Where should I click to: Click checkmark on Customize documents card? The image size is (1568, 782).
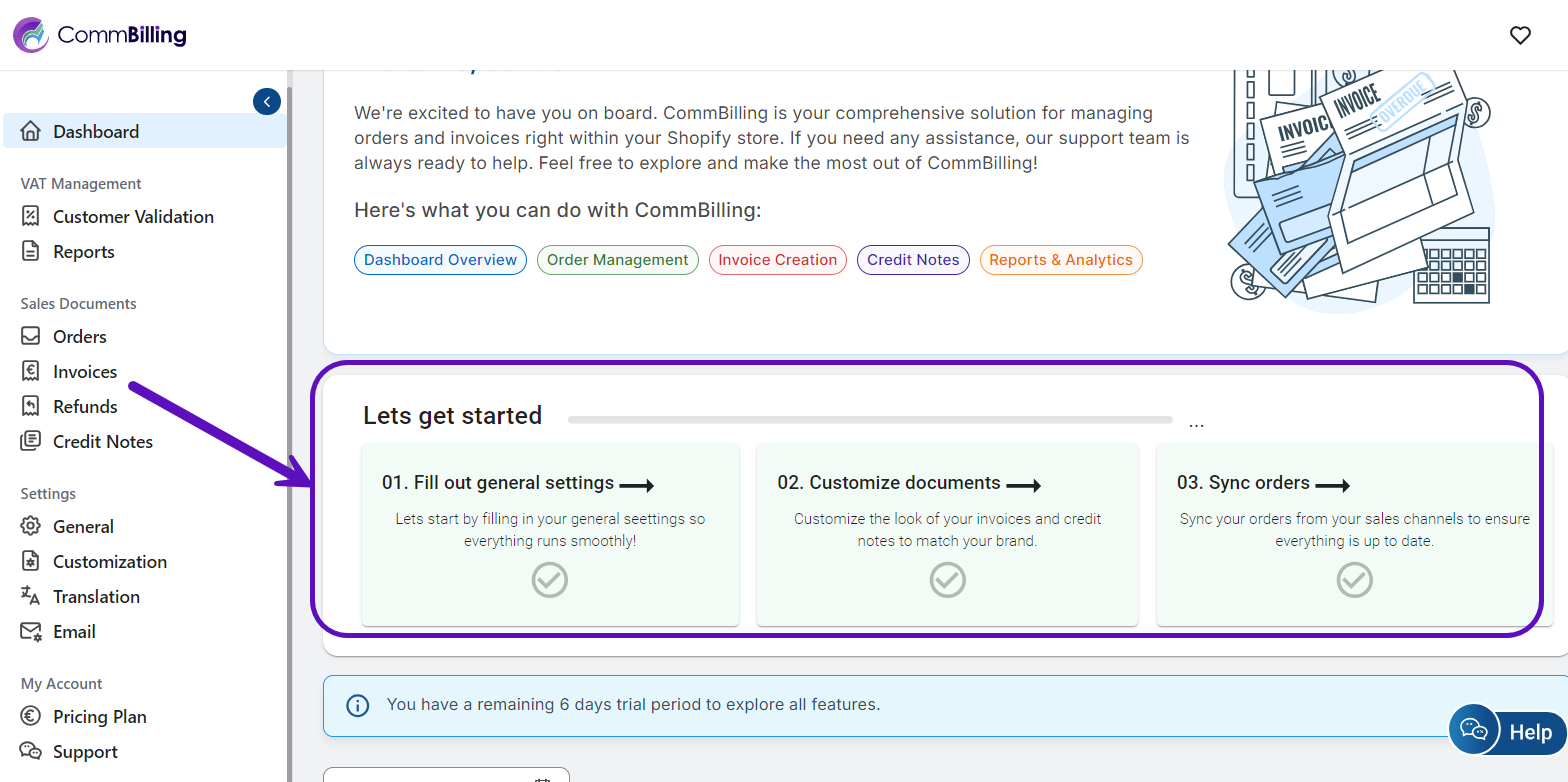[x=948, y=580]
